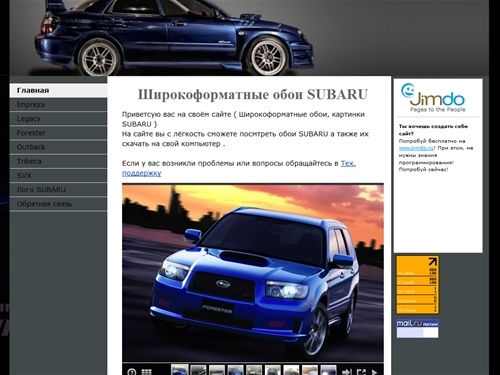Start the gallery slideshow play button
The image size is (500, 375).
point(375,372)
